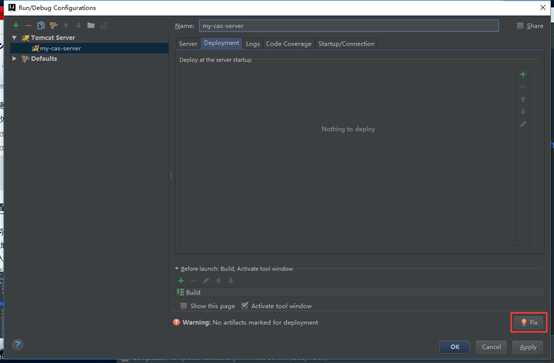Toggle the Share checkbox
The image size is (554, 363).
tap(520, 25)
